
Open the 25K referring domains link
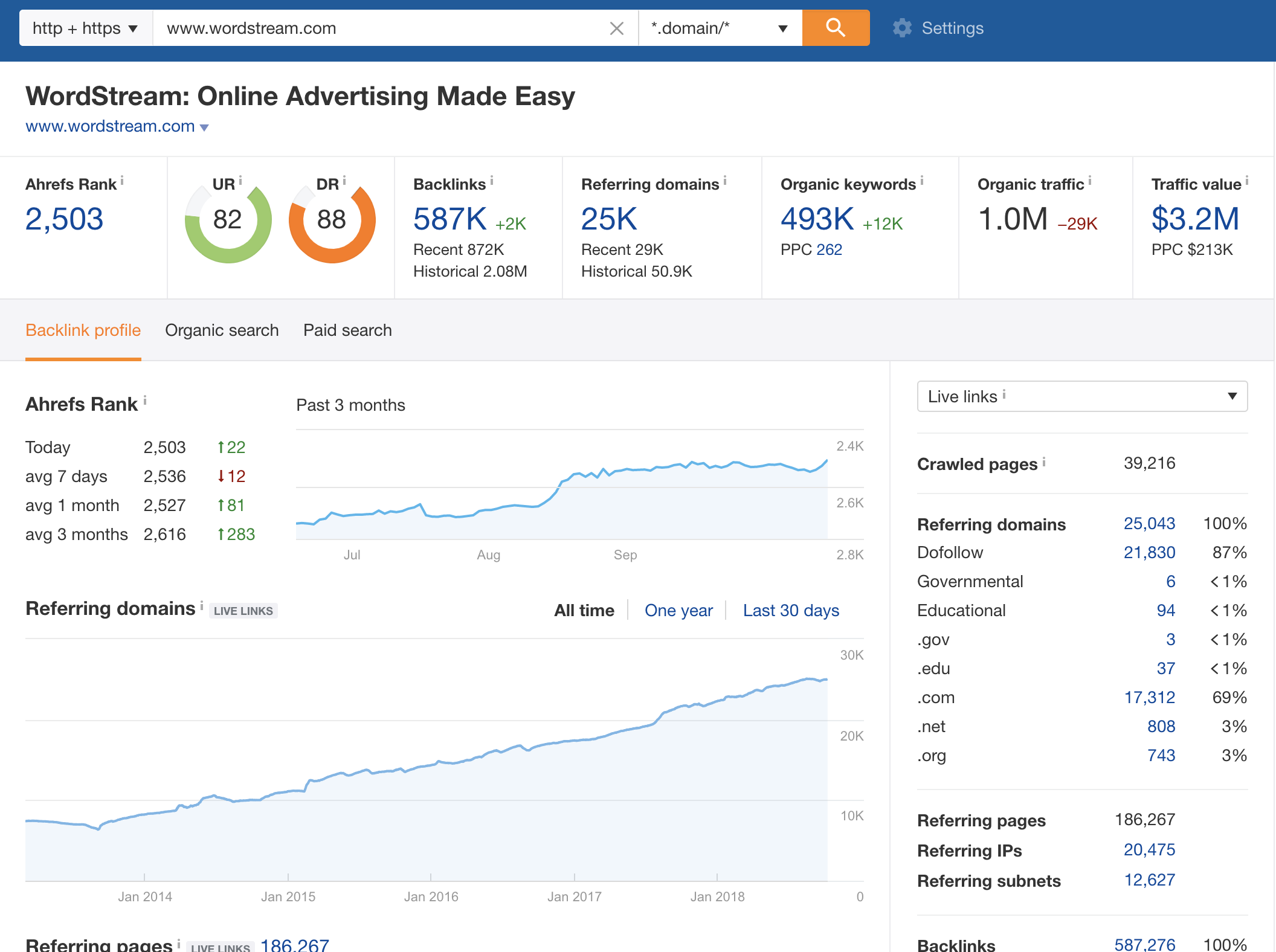coord(609,219)
